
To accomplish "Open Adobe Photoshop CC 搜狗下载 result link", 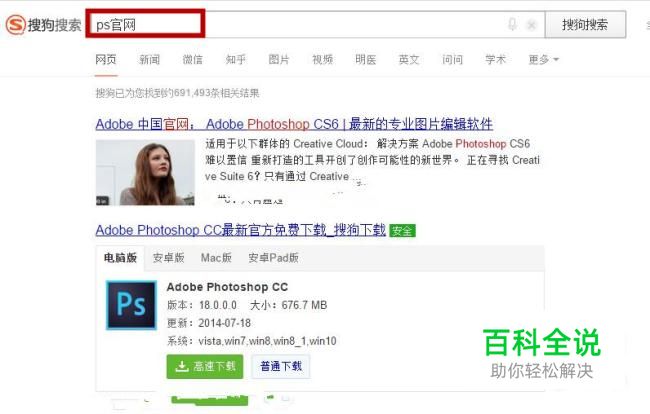I will point(240,230).
